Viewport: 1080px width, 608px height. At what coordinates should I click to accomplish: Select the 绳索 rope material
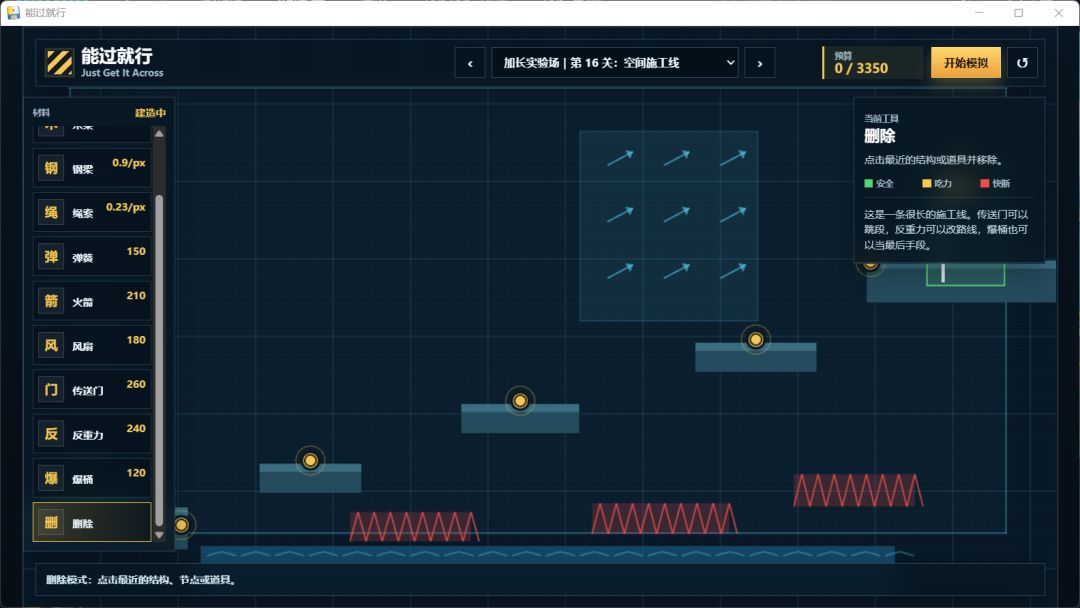coord(92,212)
